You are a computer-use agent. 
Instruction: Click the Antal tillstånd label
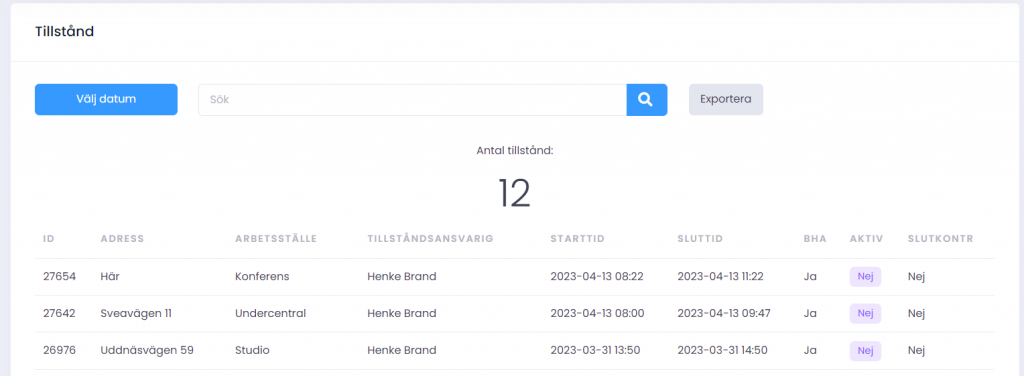point(515,151)
